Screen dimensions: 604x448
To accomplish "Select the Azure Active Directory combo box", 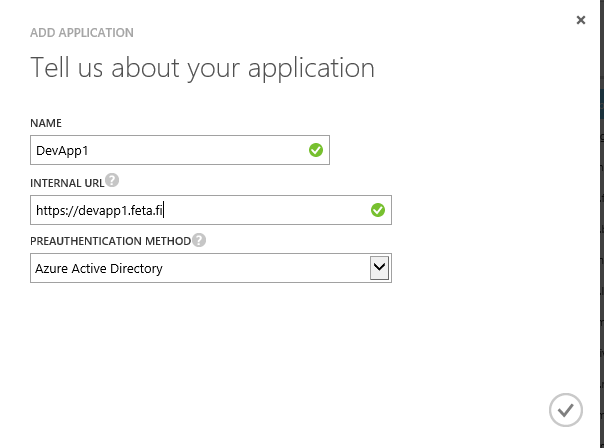I will coord(200,268).
